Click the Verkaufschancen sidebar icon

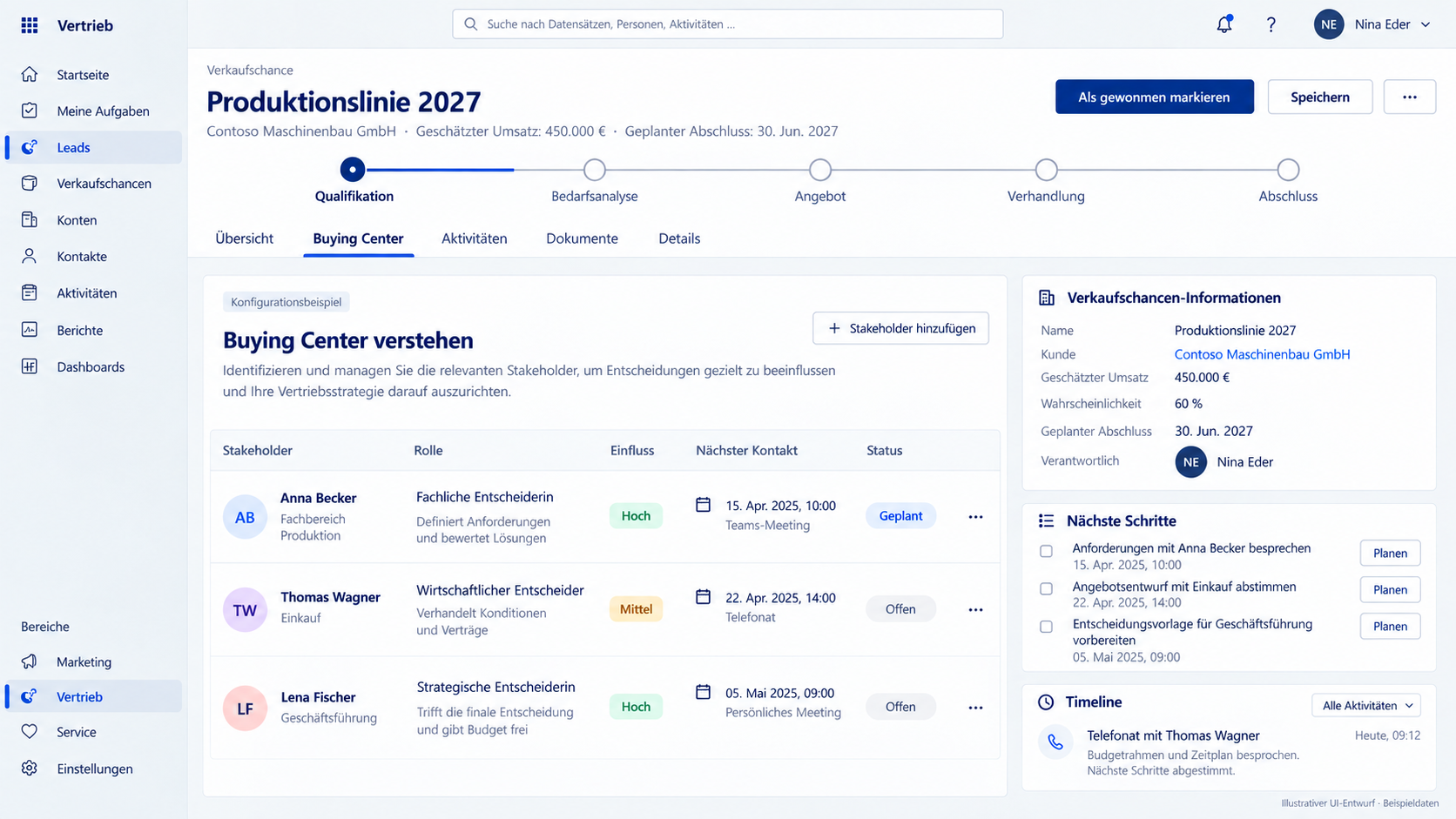[30, 183]
